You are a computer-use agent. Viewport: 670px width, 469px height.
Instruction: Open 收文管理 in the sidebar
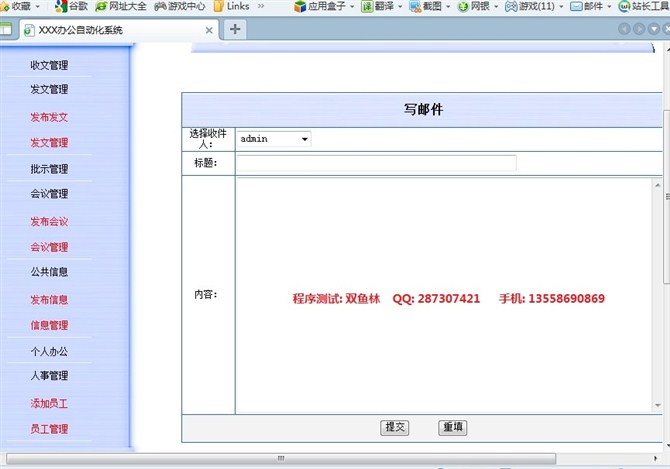point(49,65)
